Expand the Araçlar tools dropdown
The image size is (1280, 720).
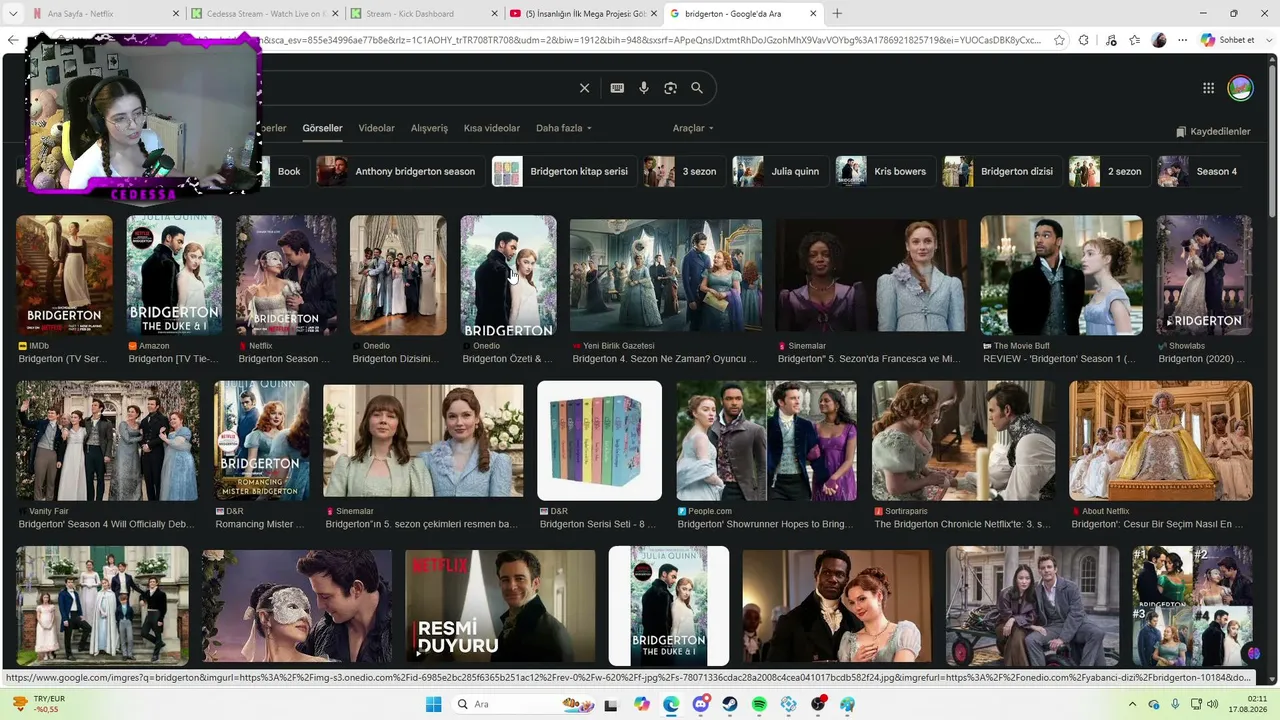[x=693, y=128]
